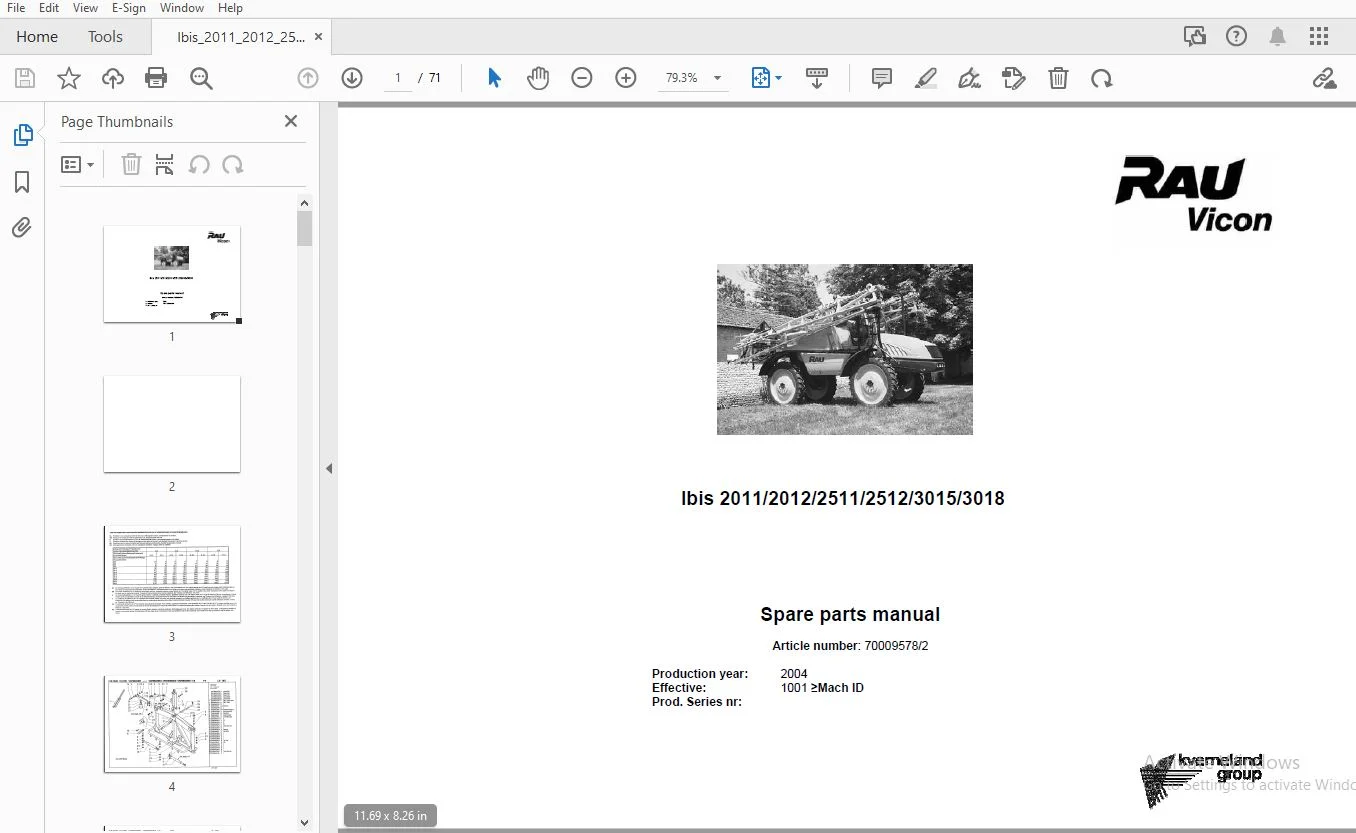Open the scrolling mode keyboard icon
Viewport: 1356px width, 833px height.
coord(817,78)
